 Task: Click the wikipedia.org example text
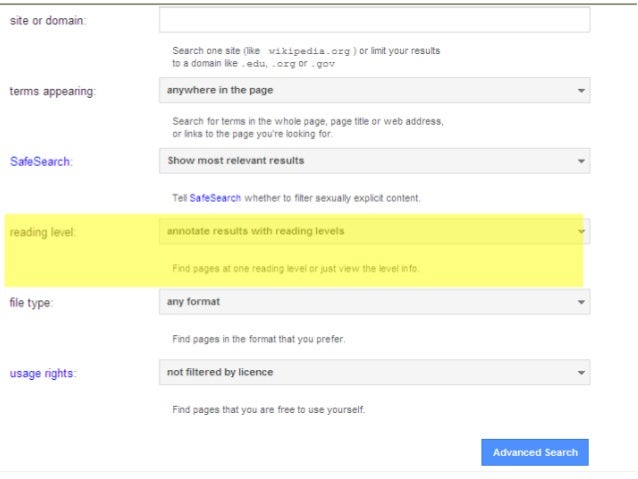pyautogui.click(x=309, y=50)
